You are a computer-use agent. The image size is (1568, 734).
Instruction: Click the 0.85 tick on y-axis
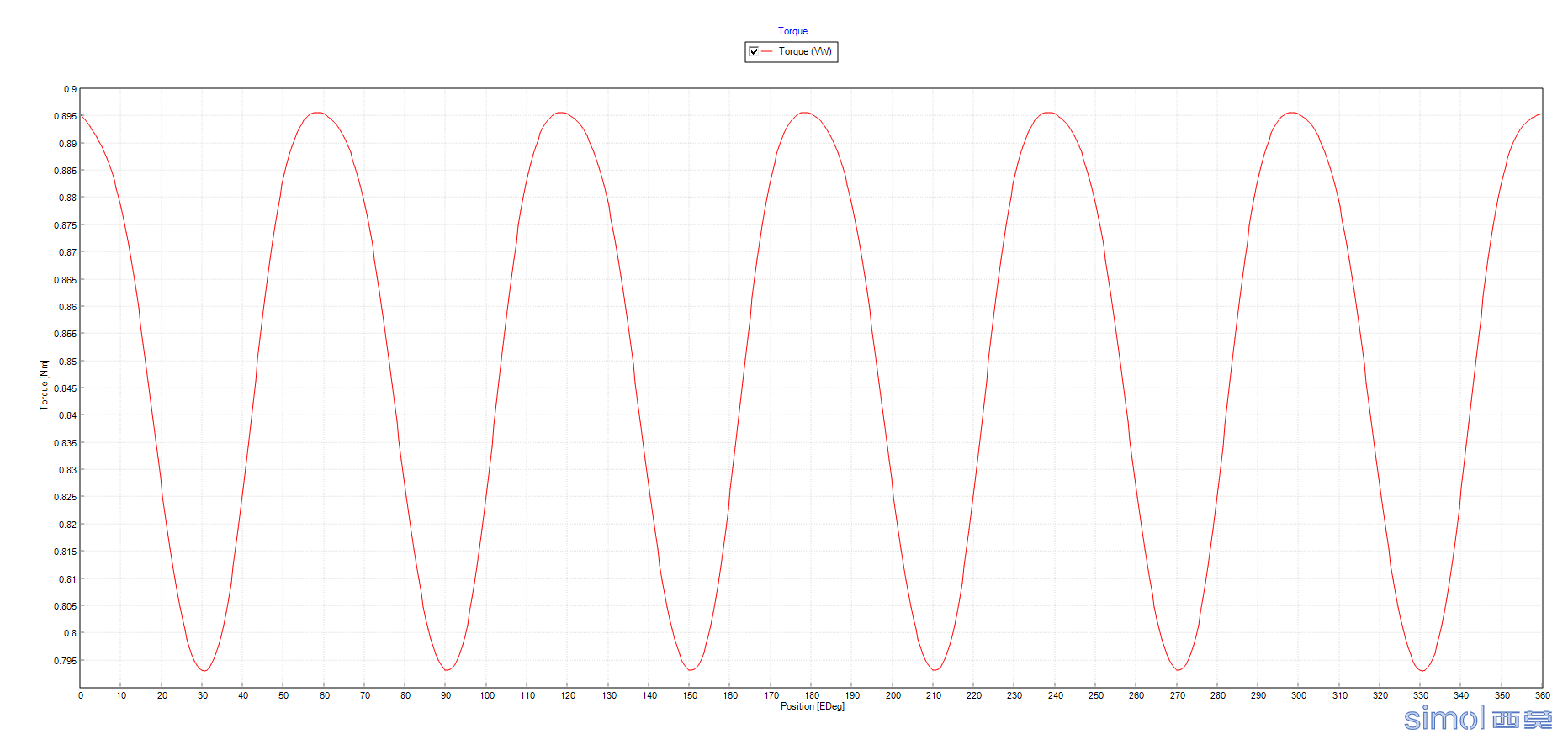coord(67,362)
